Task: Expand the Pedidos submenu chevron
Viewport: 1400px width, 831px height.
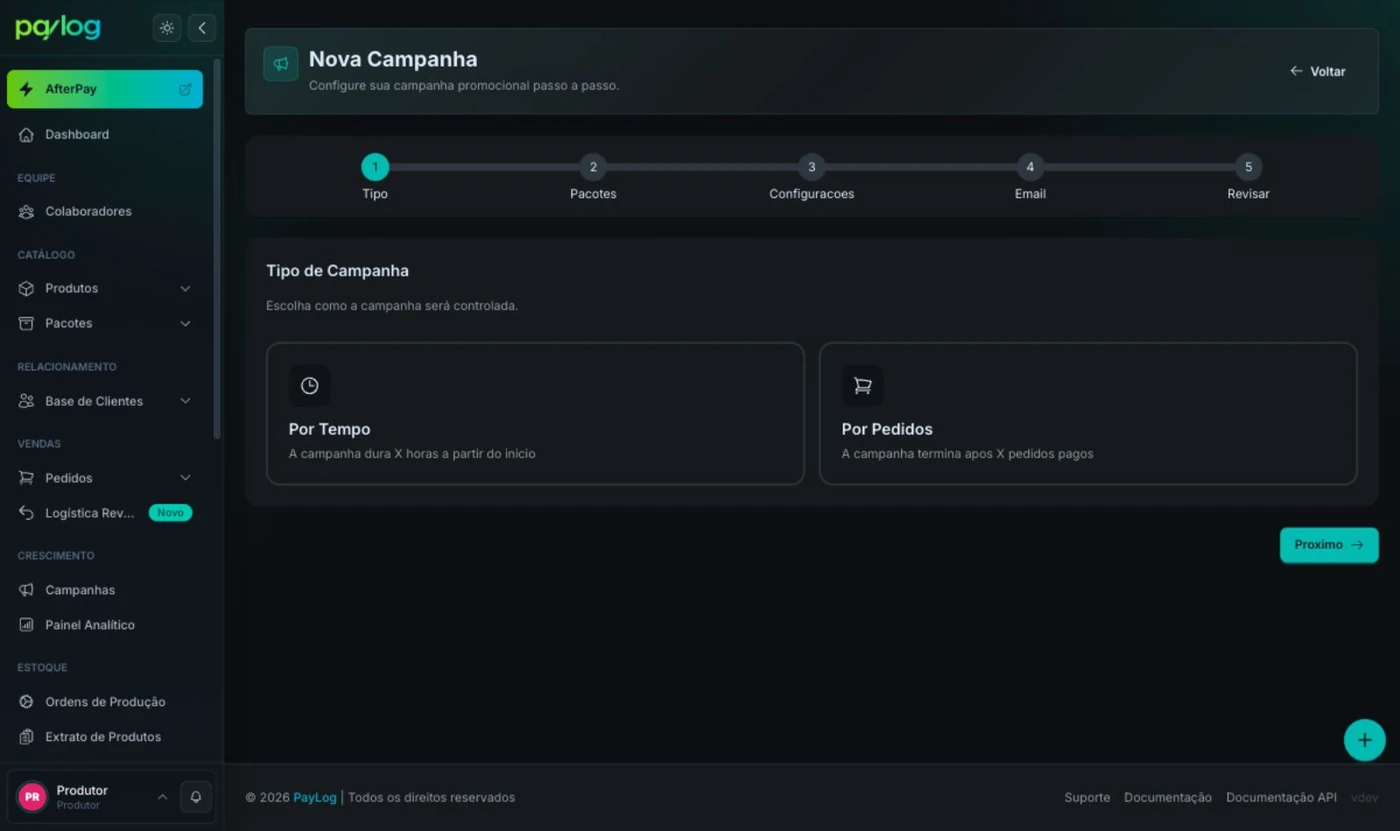Action: (x=185, y=478)
